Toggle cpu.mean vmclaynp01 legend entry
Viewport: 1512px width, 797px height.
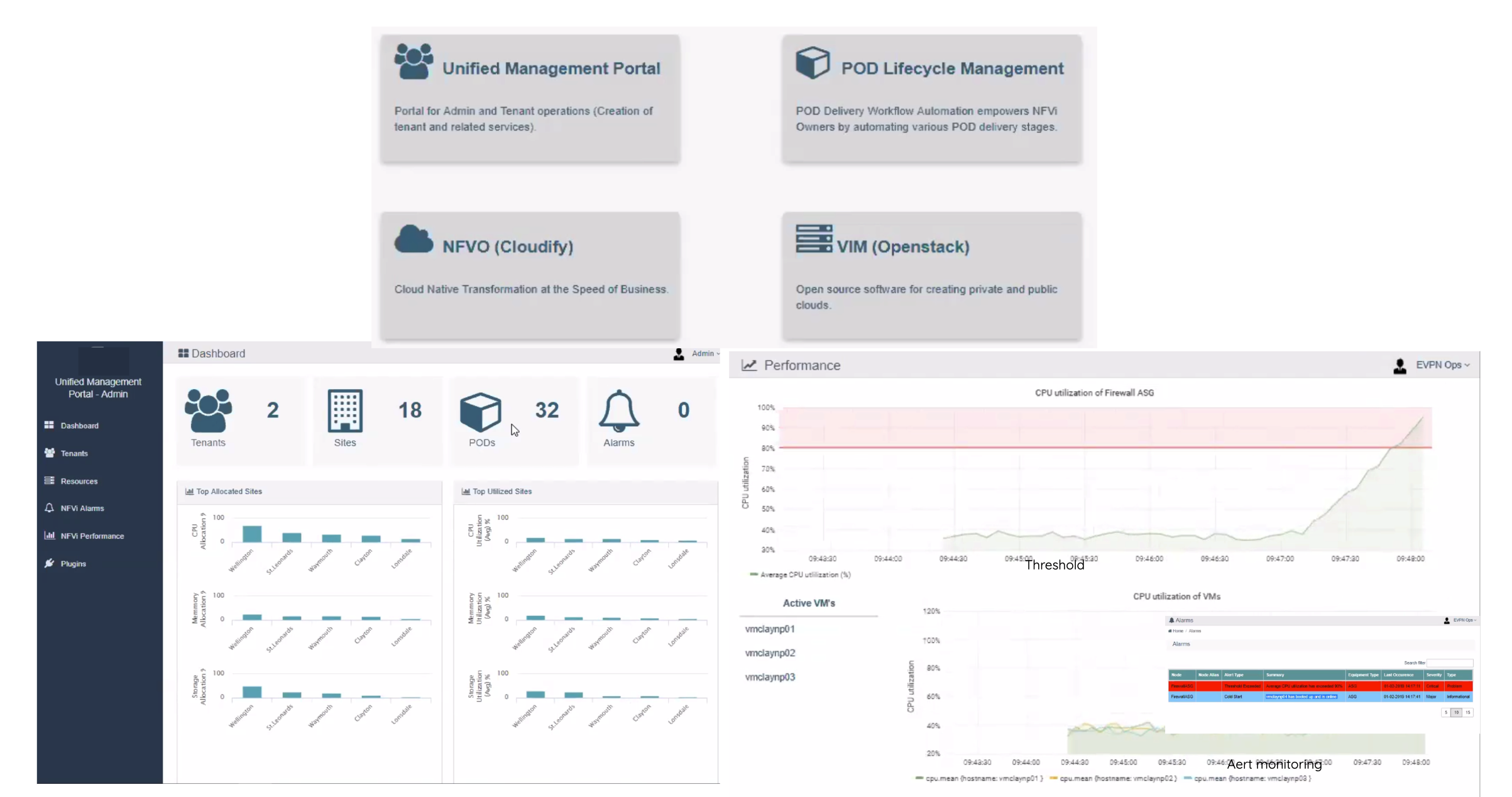[x=979, y=778]
